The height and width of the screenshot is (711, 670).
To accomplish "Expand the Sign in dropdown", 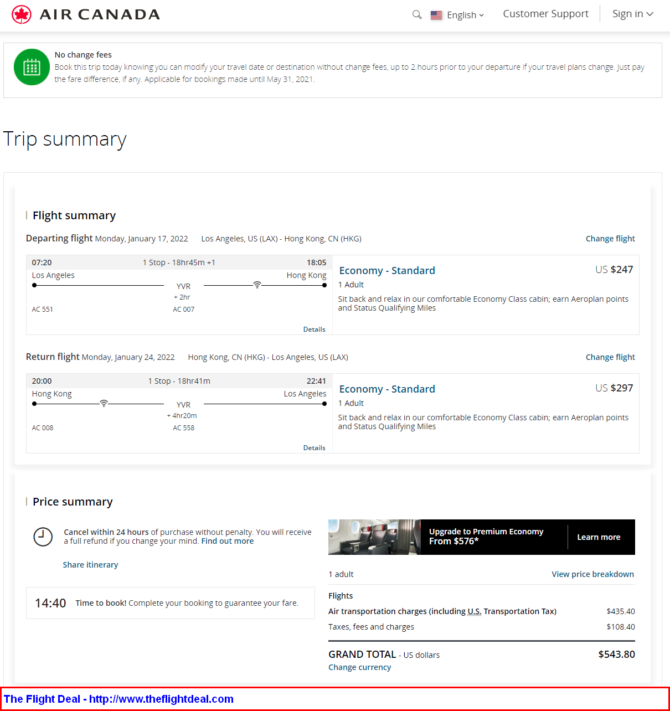I will (x=632, y=14).
